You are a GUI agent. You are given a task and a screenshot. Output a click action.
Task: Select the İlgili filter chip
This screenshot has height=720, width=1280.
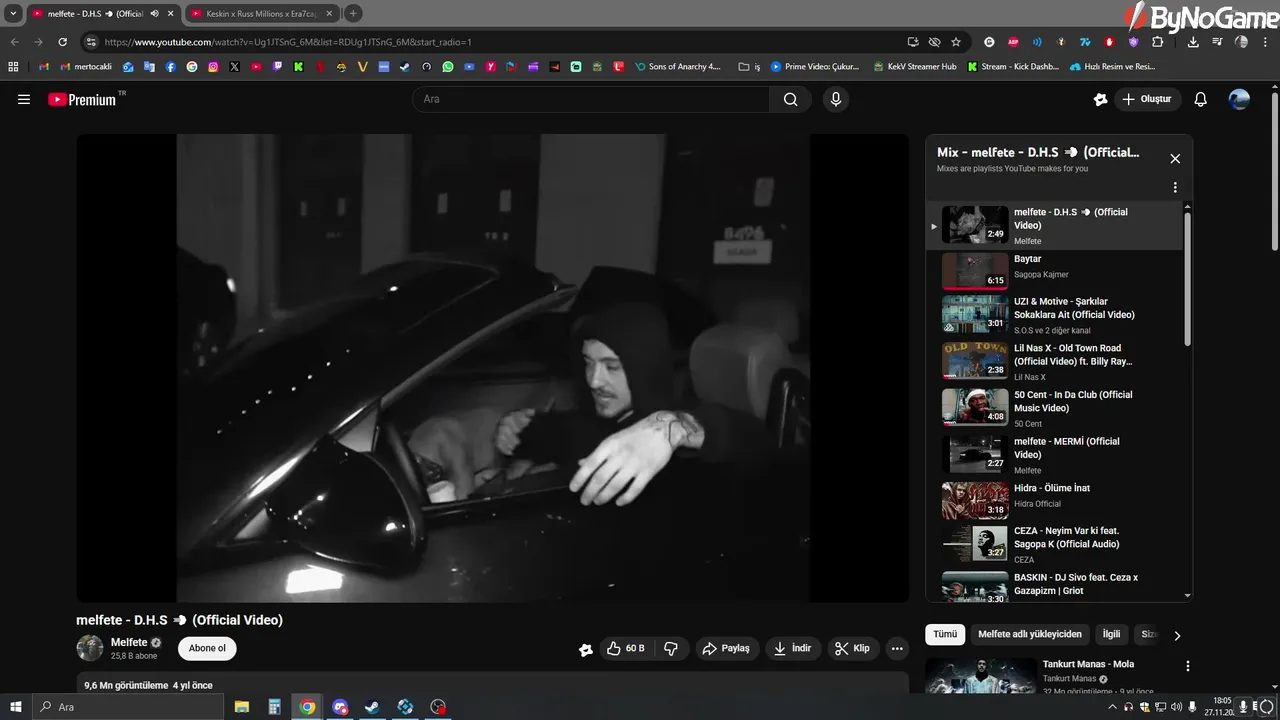(1111, 634)
